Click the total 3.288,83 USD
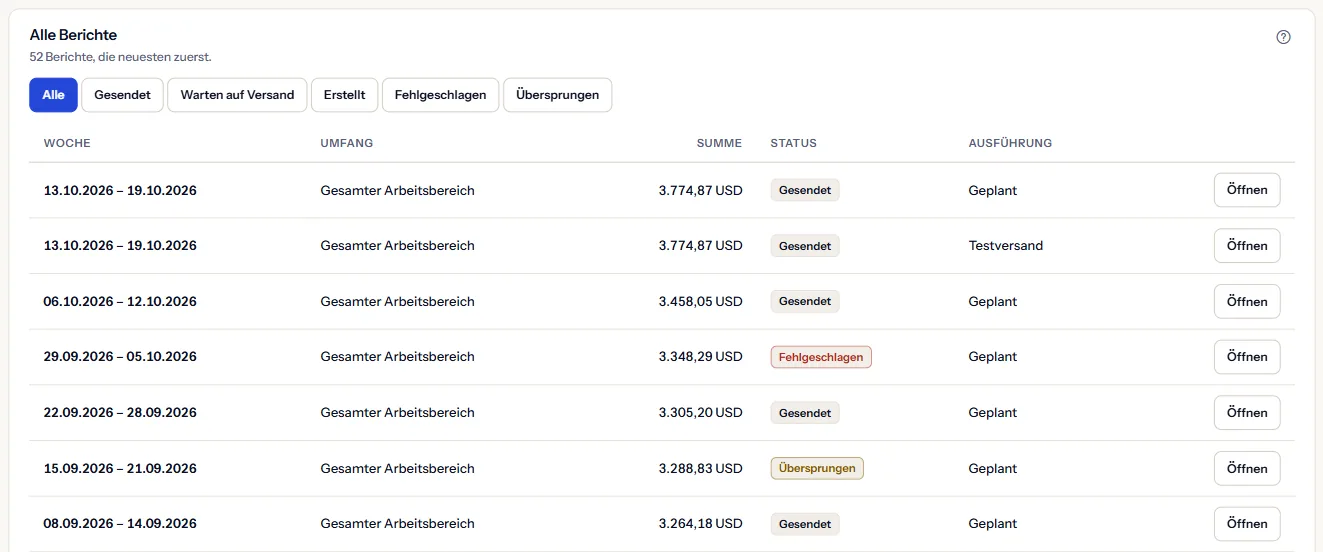1323x552 pixels. pos(700,468)
